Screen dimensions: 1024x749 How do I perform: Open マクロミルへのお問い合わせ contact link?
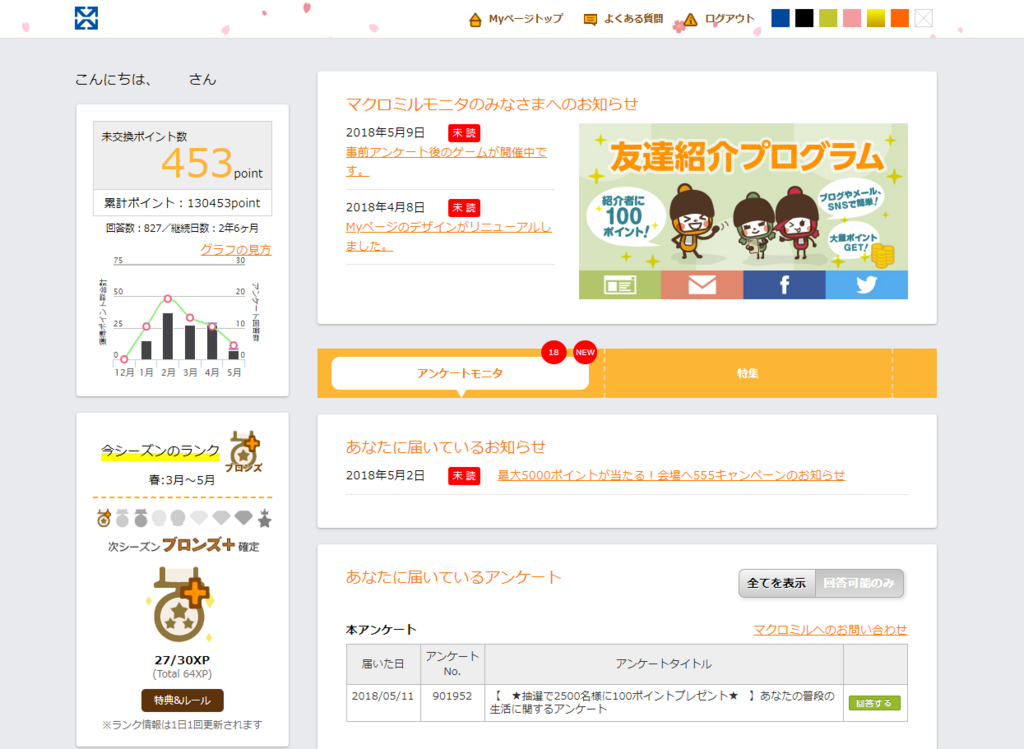[x=830, y=629]
